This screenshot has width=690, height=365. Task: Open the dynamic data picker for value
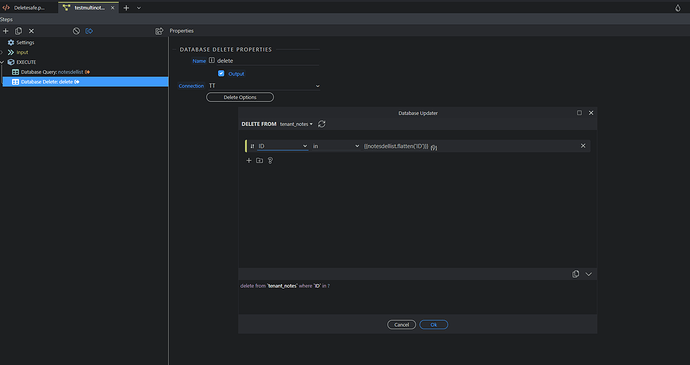pos(434,147)
